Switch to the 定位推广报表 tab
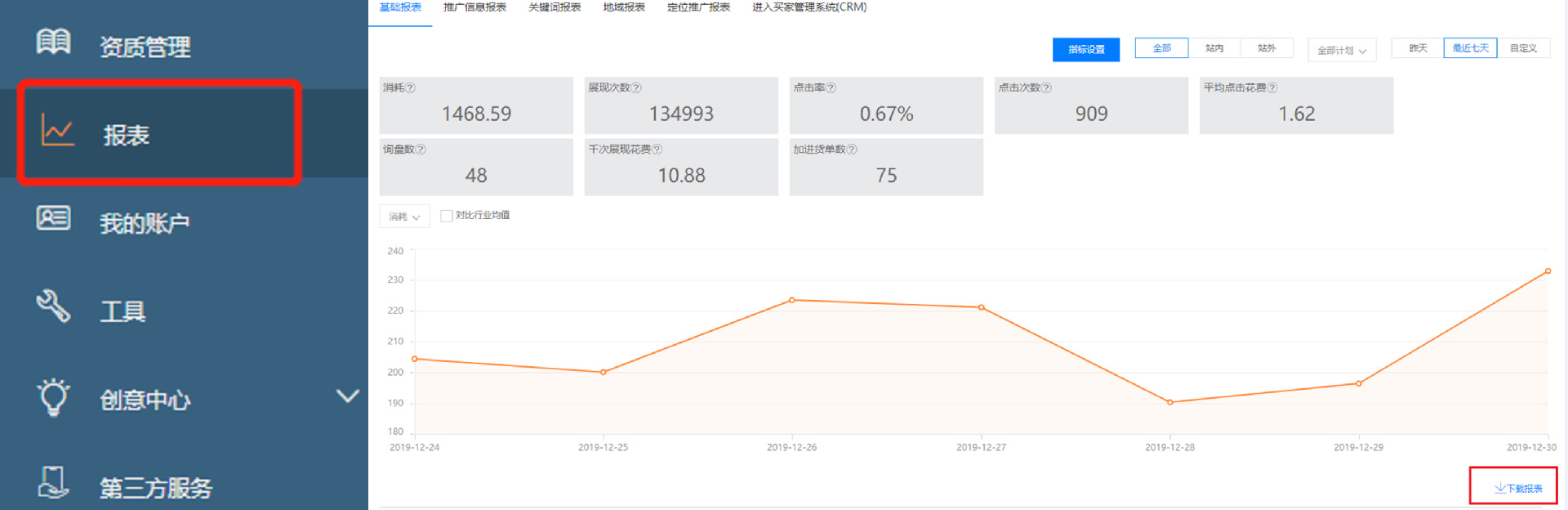This screenshot has width=1568, height=510. coord(698,7)
